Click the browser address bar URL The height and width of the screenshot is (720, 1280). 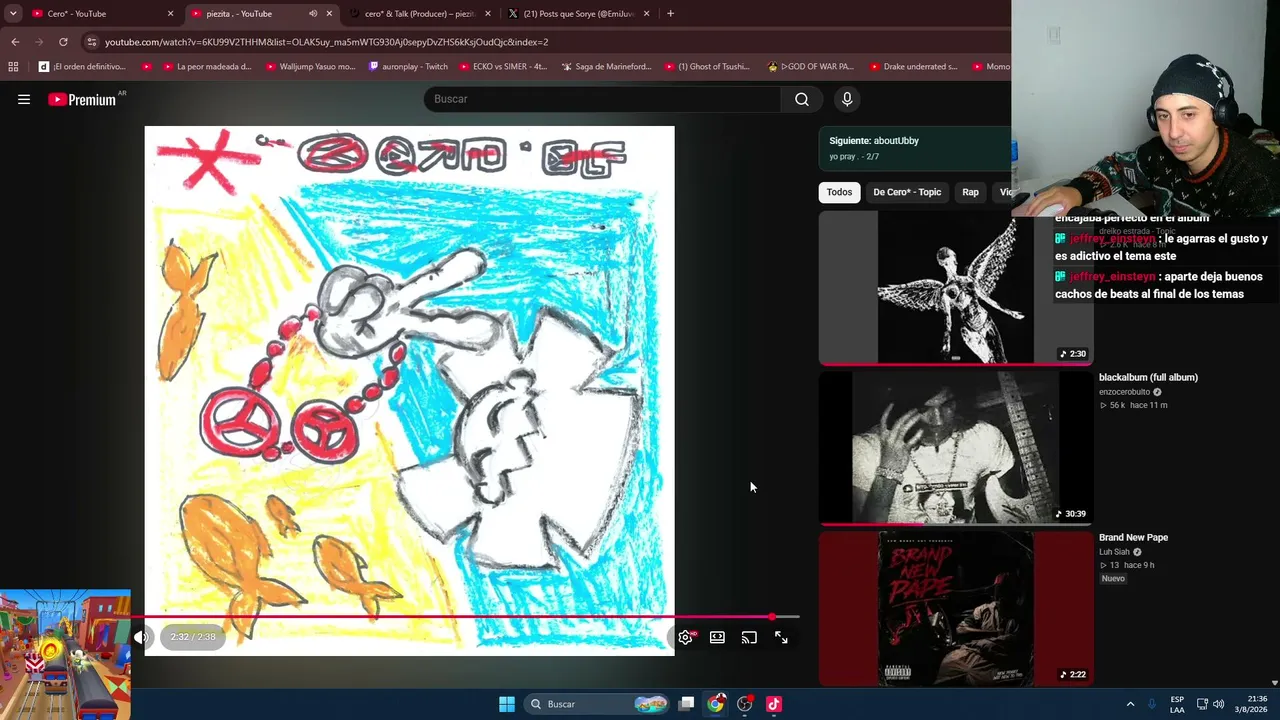click(326, 42)
